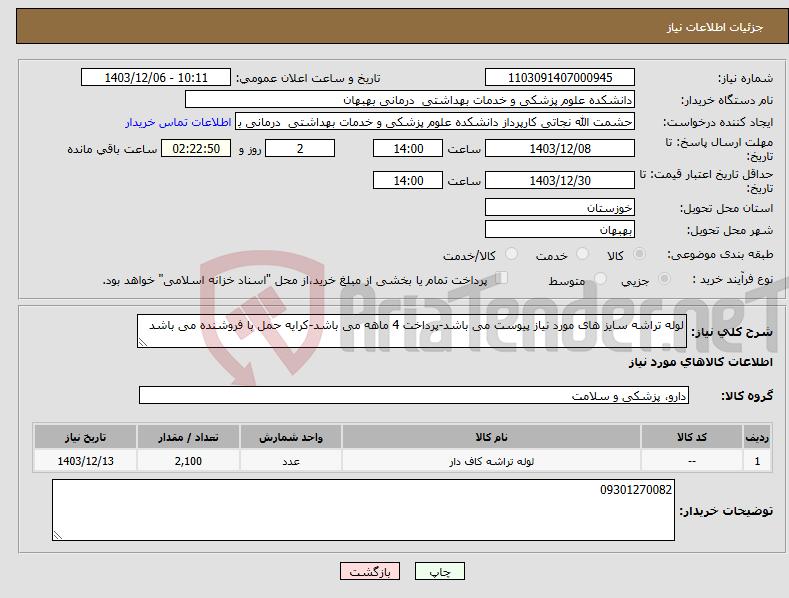Click the بازگشت (back) button
Viewport: 789px width, 598px height.
click(x=370, y=571)
